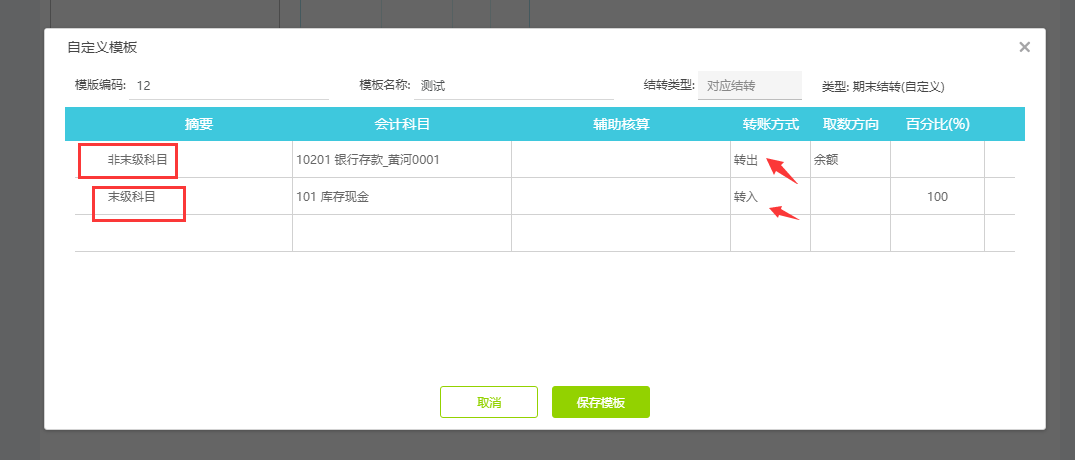Click the 转账方式 column header
Image resolution: width=1075 pixels, height=460 pixels.
[x=770, y=124]
